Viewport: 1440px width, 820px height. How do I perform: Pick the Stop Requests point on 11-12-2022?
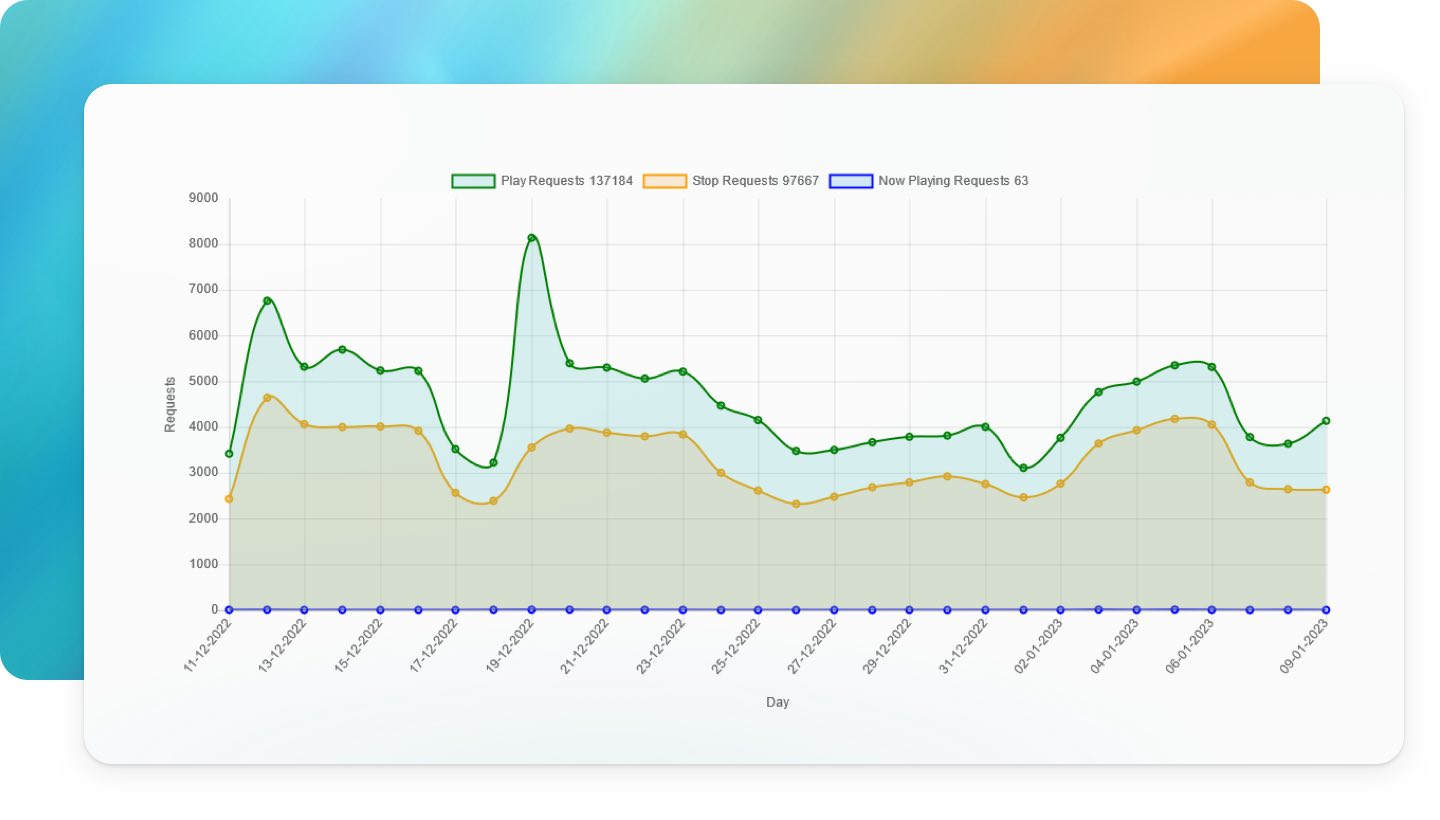(x=229, y=499)
